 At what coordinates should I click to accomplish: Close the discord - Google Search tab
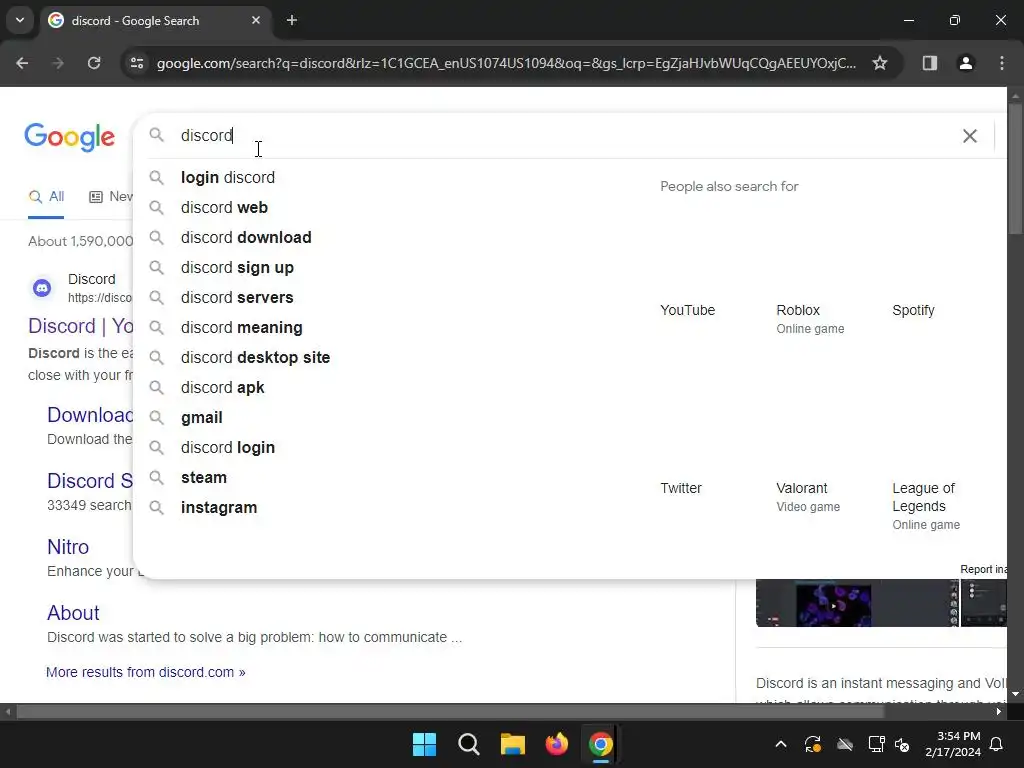pyautogui.click(x=256, y=20)
